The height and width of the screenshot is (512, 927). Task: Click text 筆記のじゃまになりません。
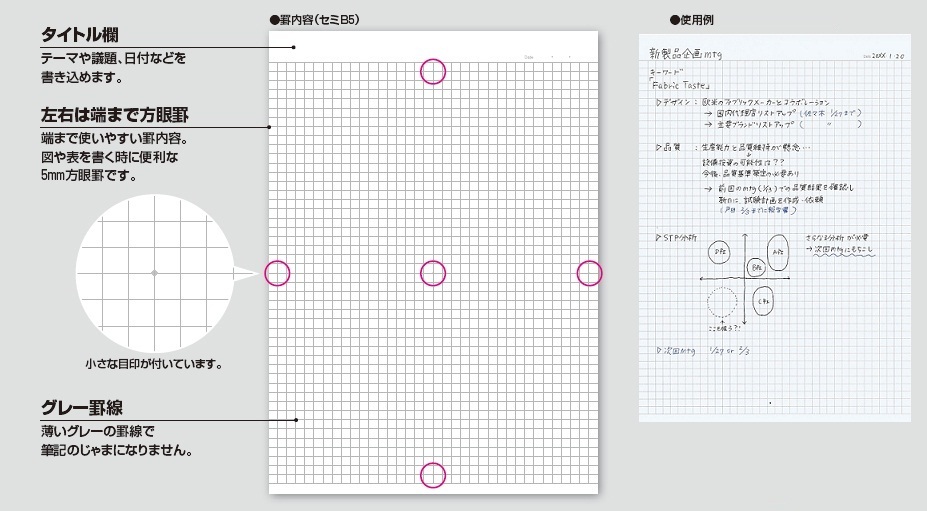[116, 451]
